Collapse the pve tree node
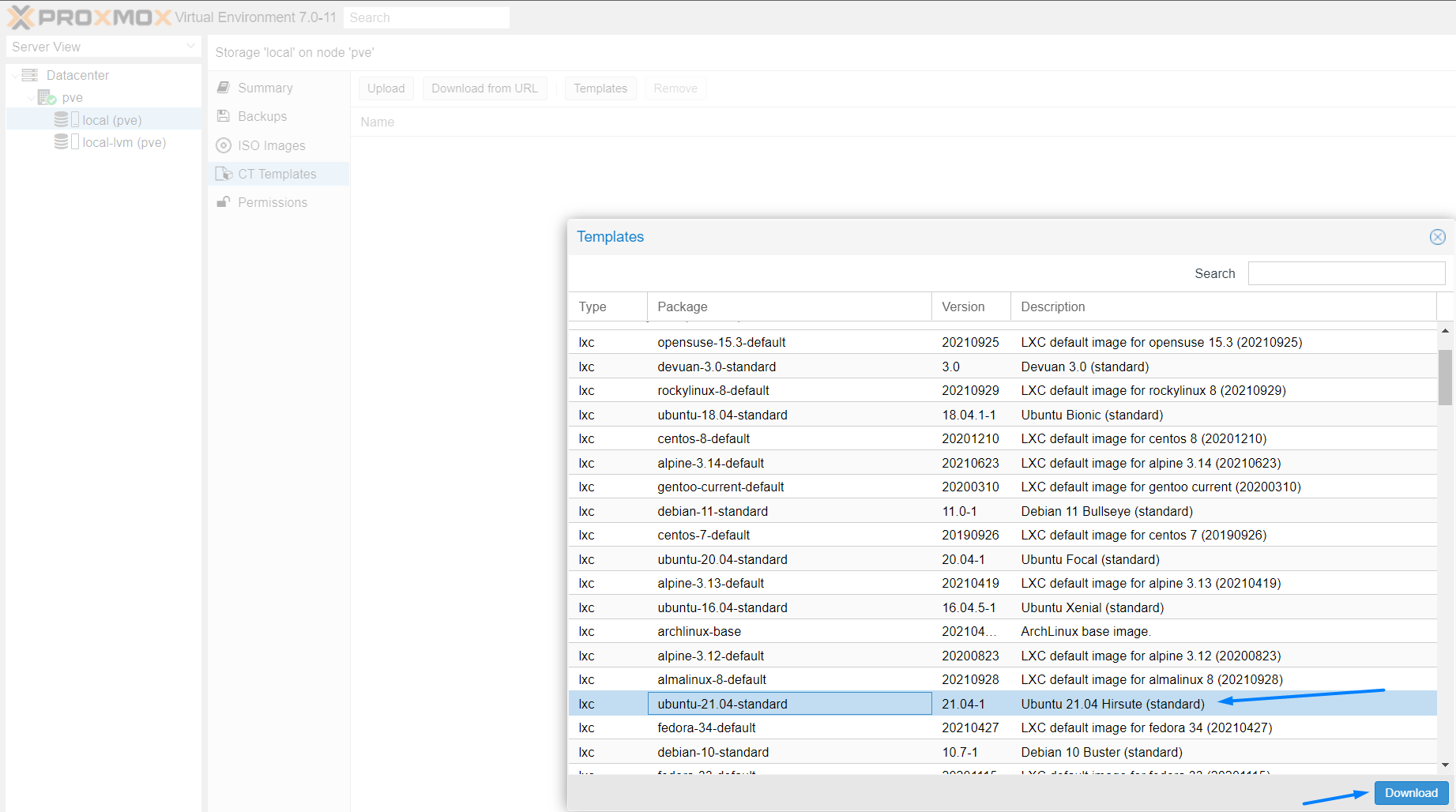 pyautogui.click(x=31, y=98)
